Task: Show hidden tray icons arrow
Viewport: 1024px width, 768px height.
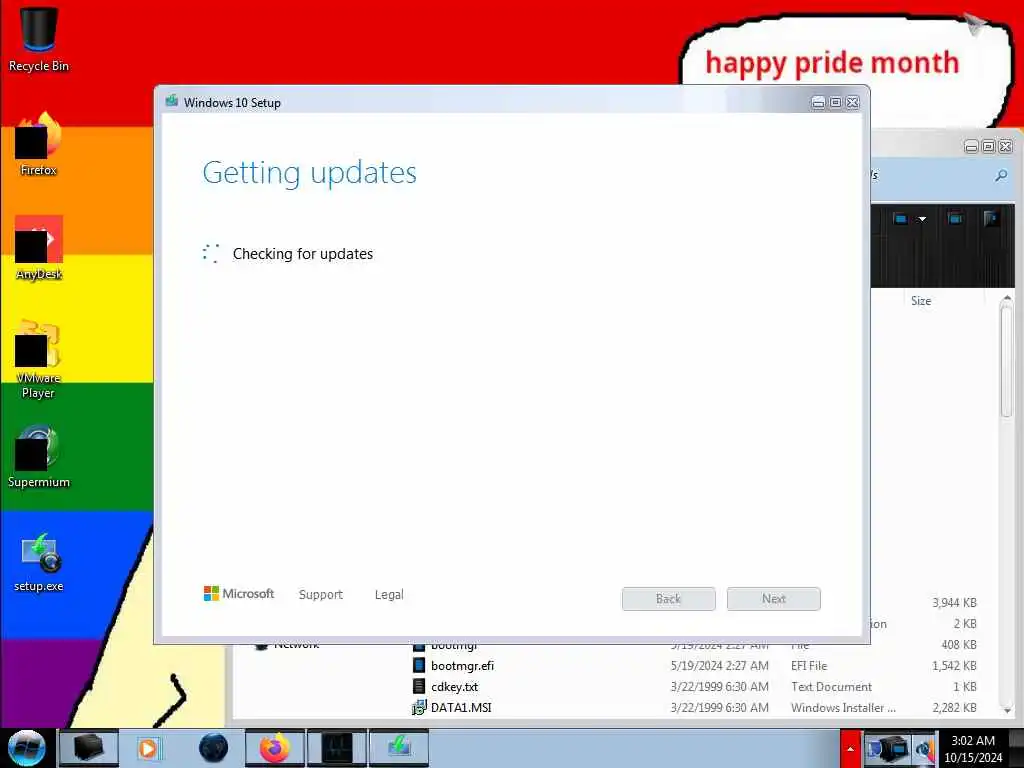Action: point(850,749)
